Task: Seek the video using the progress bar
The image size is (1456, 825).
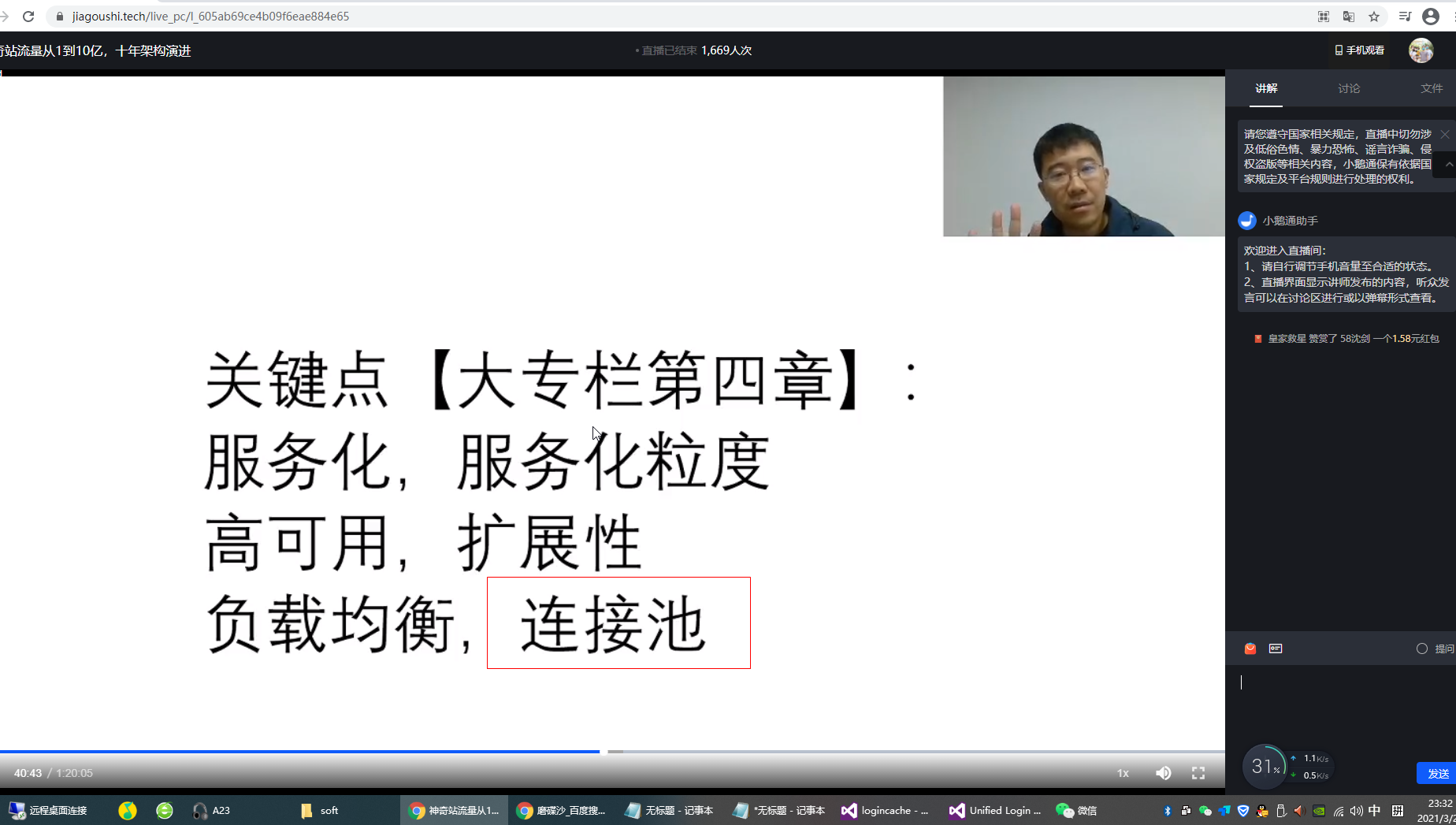Action: 473,752
